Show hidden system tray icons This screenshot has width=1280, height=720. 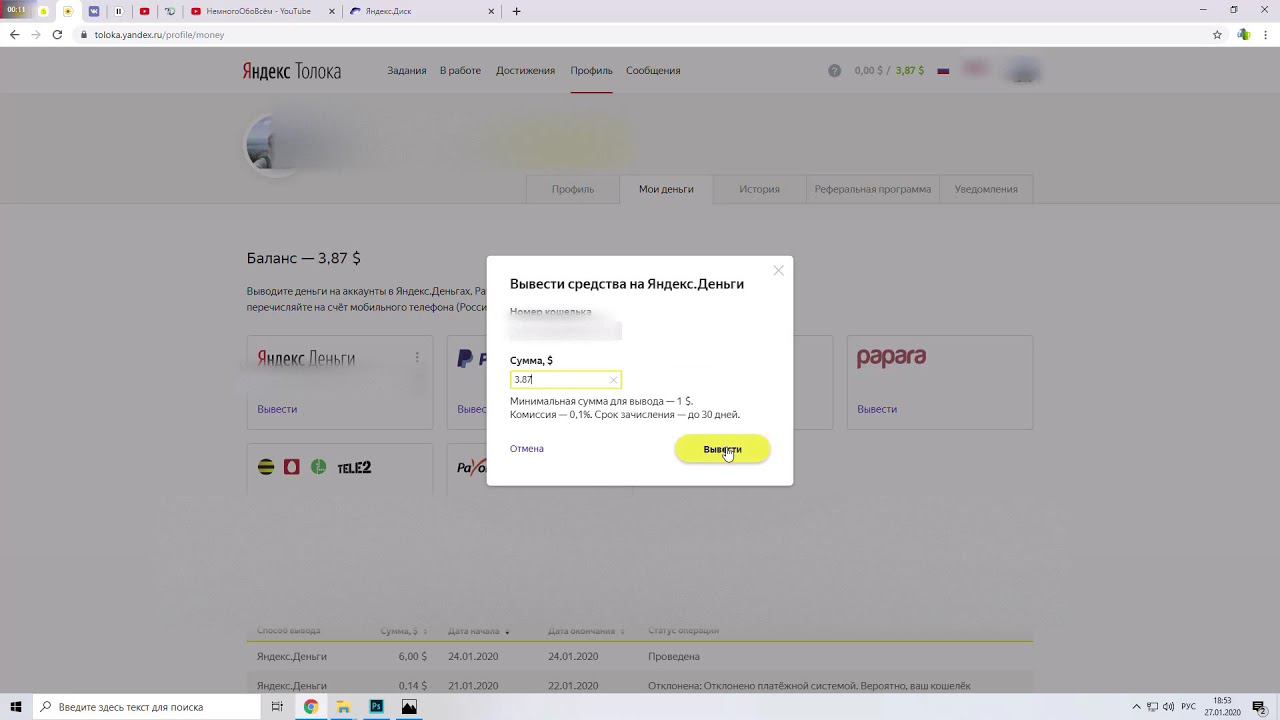tap(1136, 707)
